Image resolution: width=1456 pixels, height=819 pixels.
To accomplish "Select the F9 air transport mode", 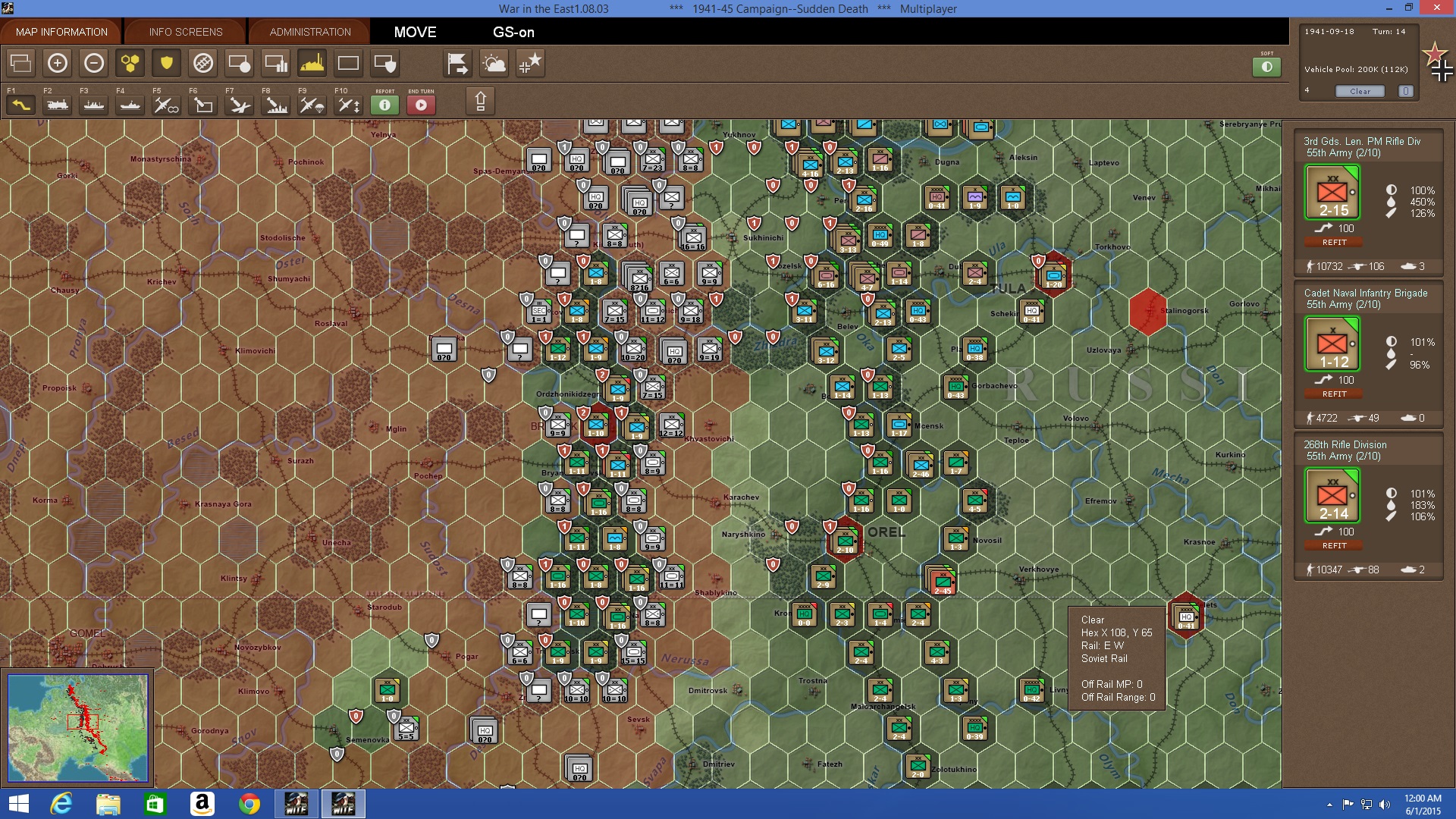I will [312, 105].
